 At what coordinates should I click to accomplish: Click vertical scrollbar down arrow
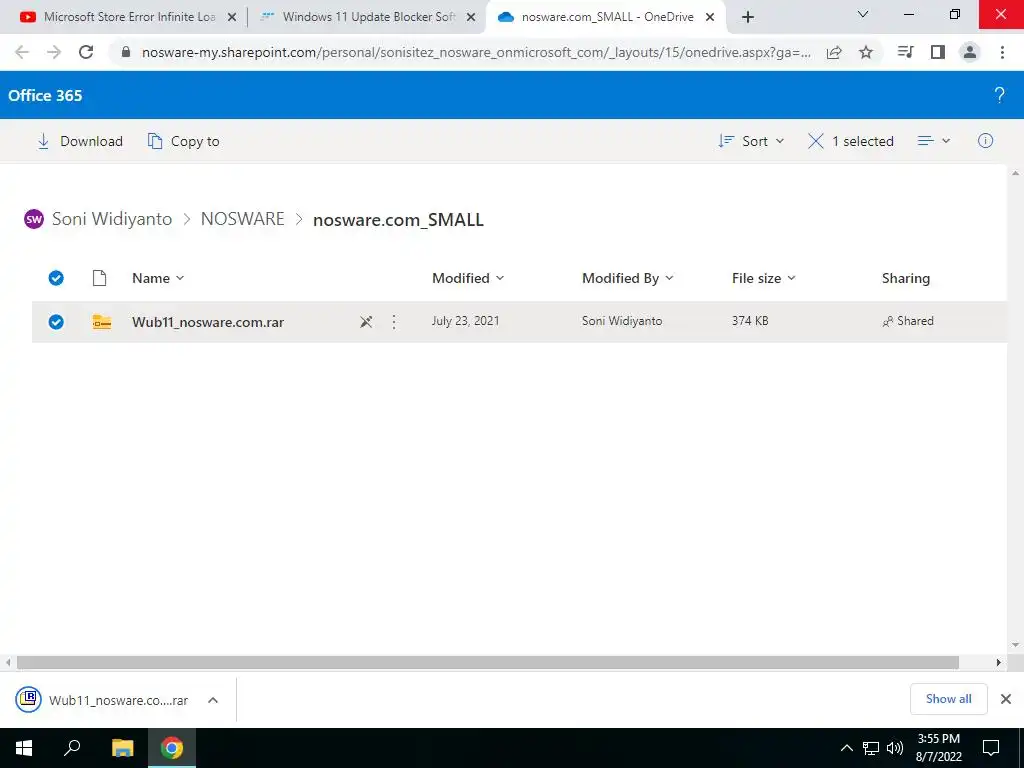[x=1016, y=645]
